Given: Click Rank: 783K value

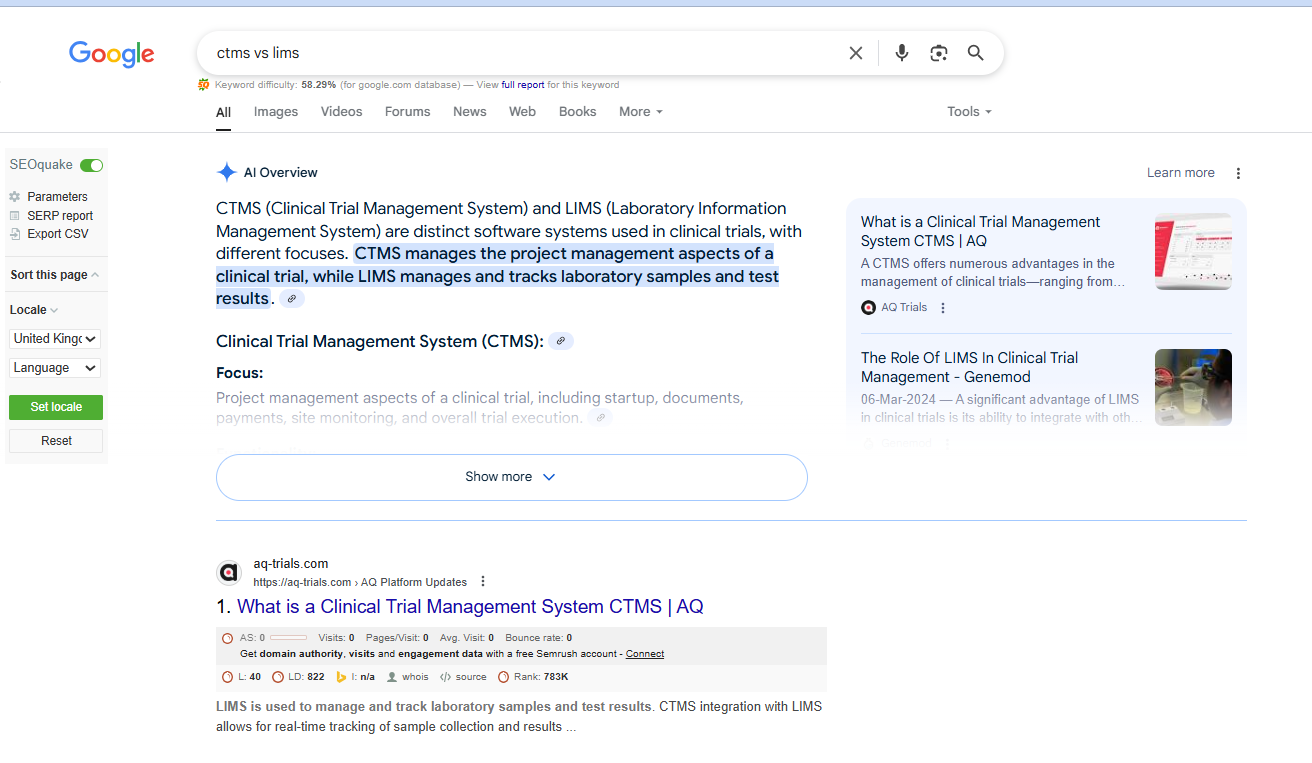Looking at the screenshot, I should [540, 677].
